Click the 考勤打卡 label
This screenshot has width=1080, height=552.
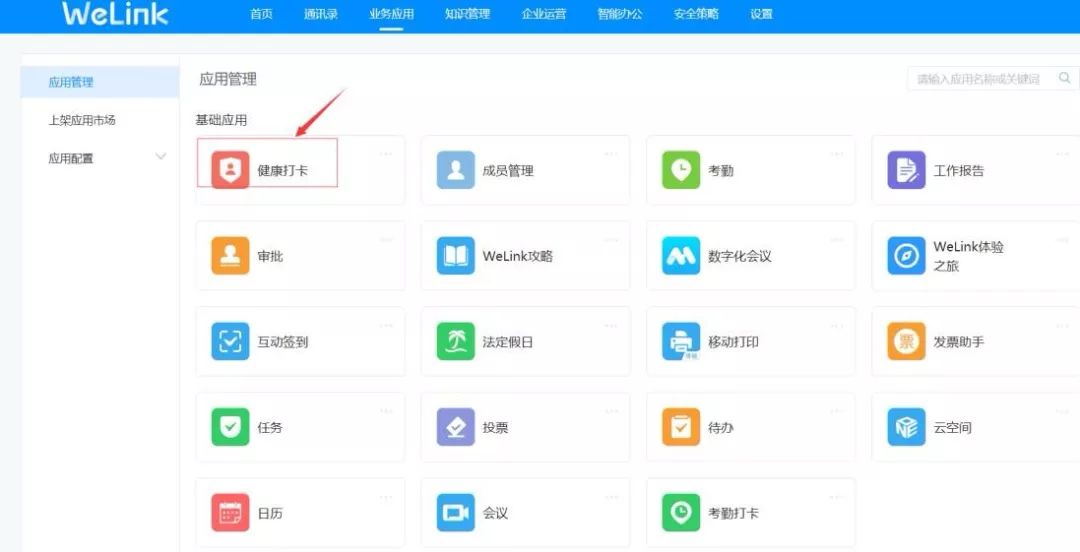tap(734, 513)
